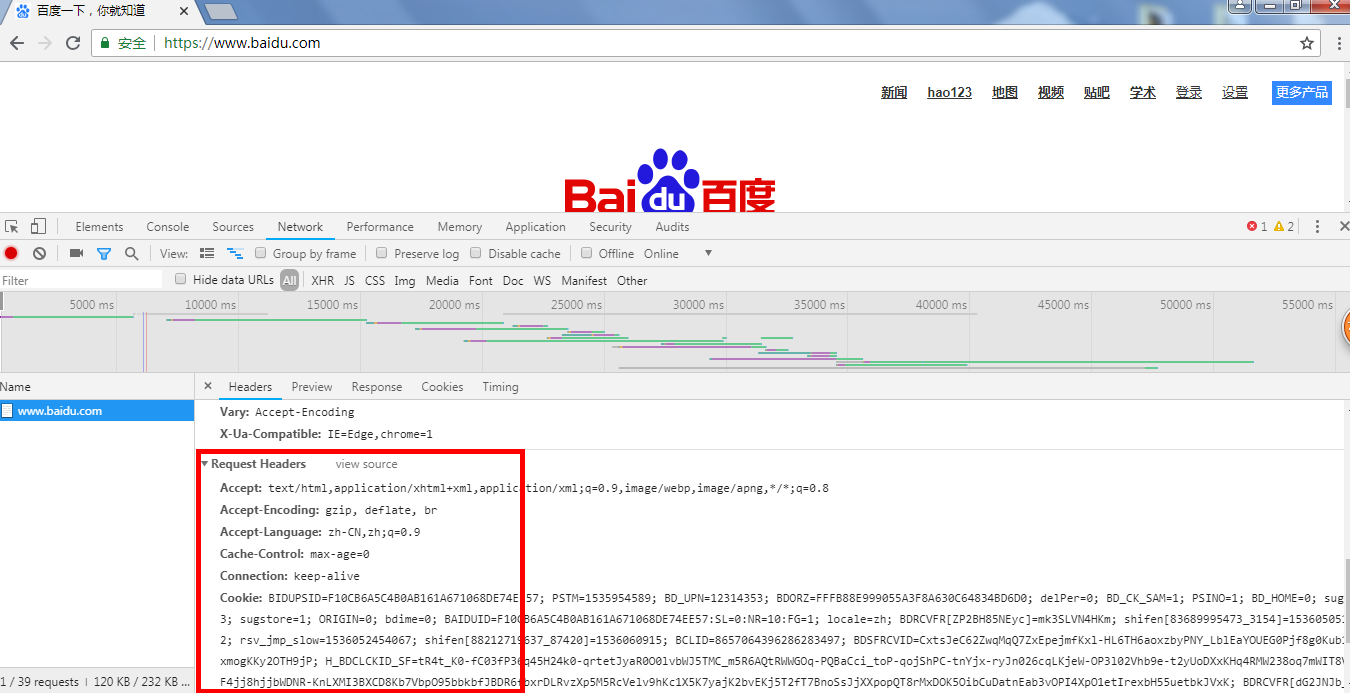
Task: Click the capture screenshots camera icon
Action: tap(76, 254)
